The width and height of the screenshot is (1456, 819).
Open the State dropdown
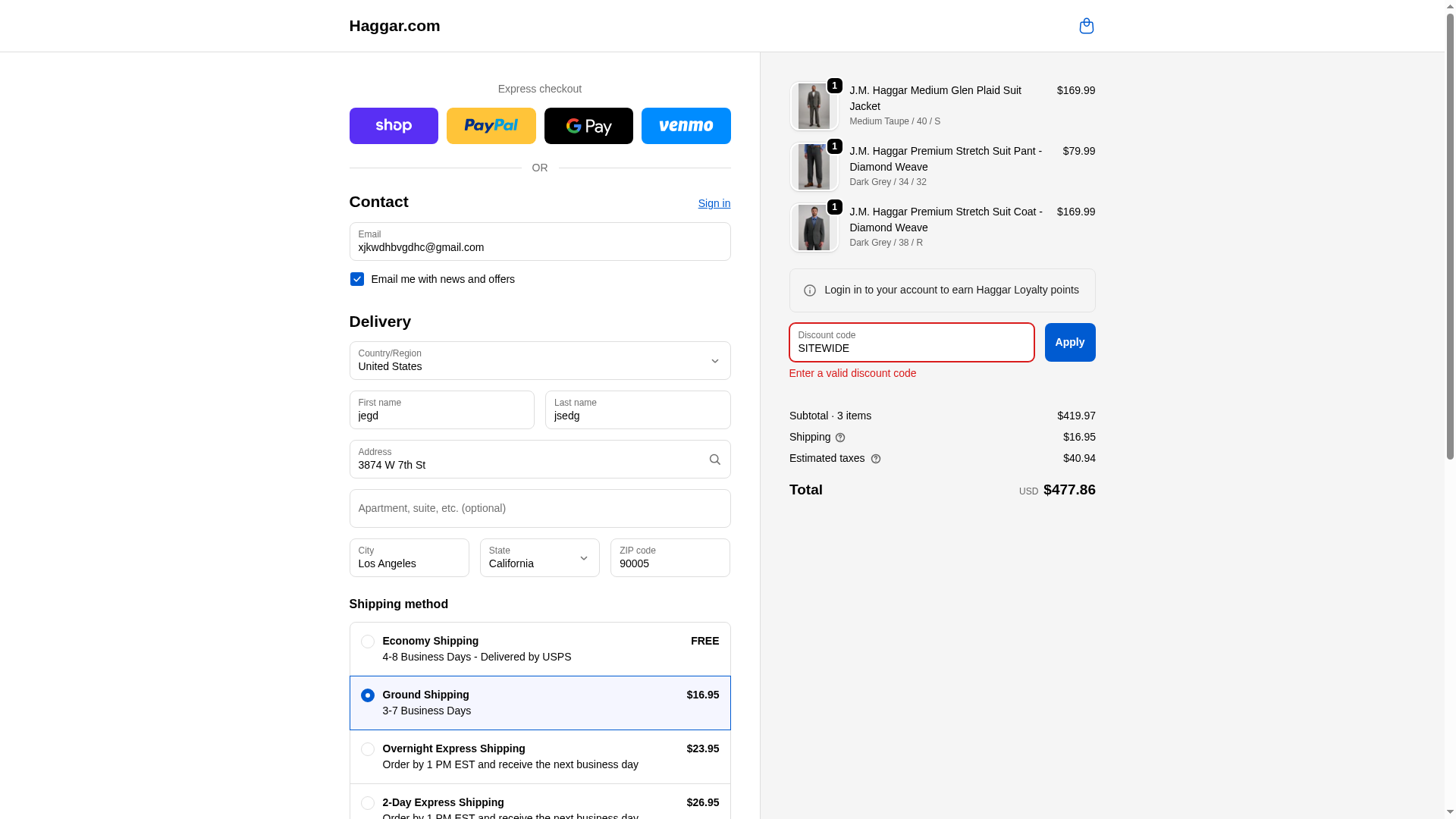click(x=540, y=558)
